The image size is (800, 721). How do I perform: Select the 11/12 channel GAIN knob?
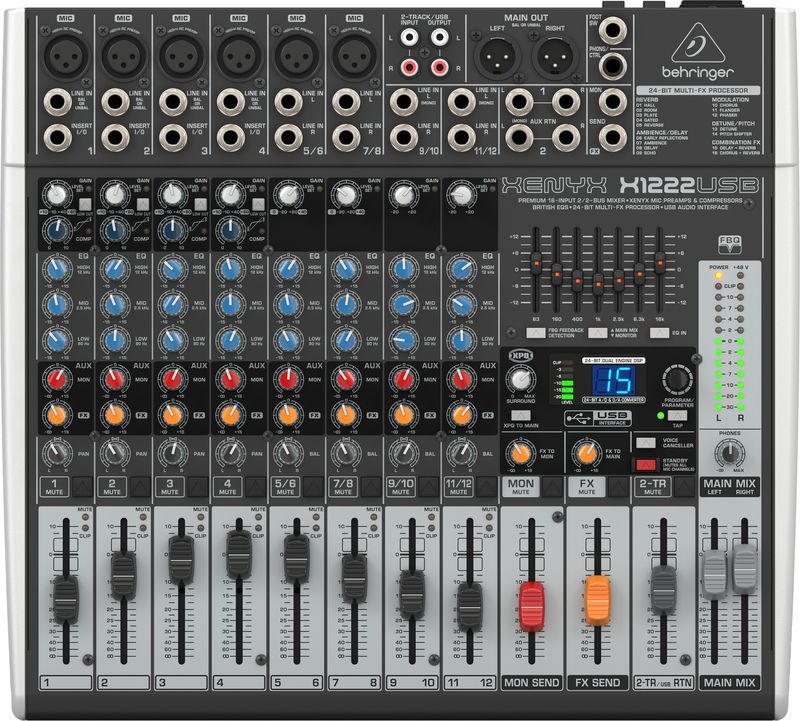tap(462, 194)
